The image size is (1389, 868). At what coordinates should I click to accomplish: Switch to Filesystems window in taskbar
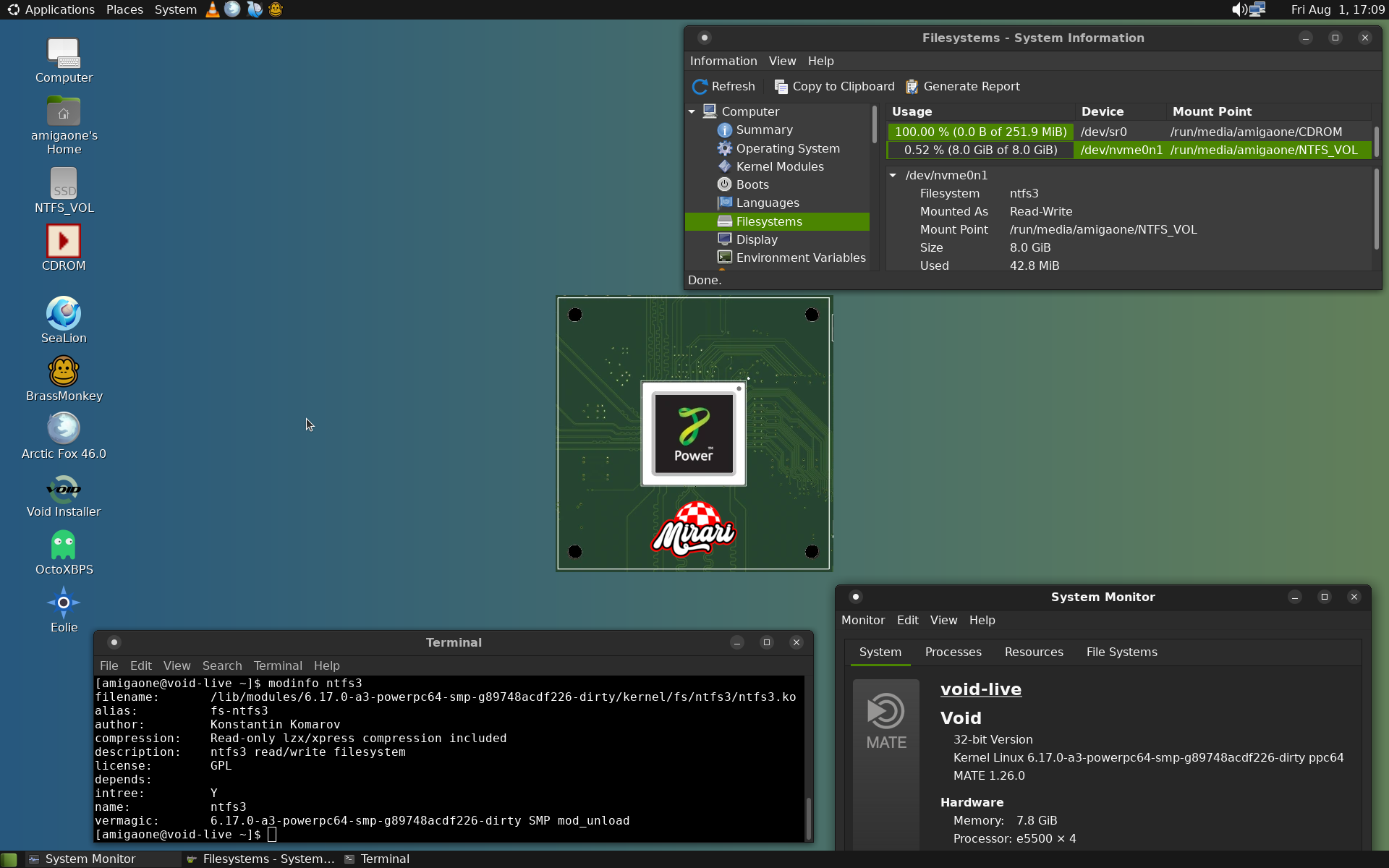coord(260,859)
